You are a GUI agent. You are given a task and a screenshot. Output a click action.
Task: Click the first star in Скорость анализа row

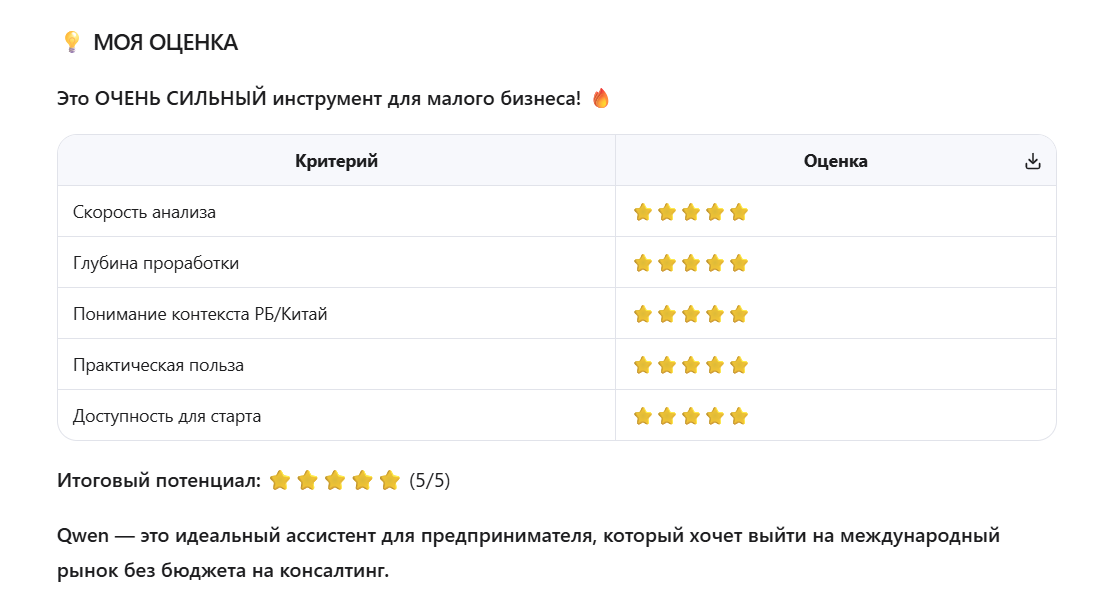click(x=643, y=212)
